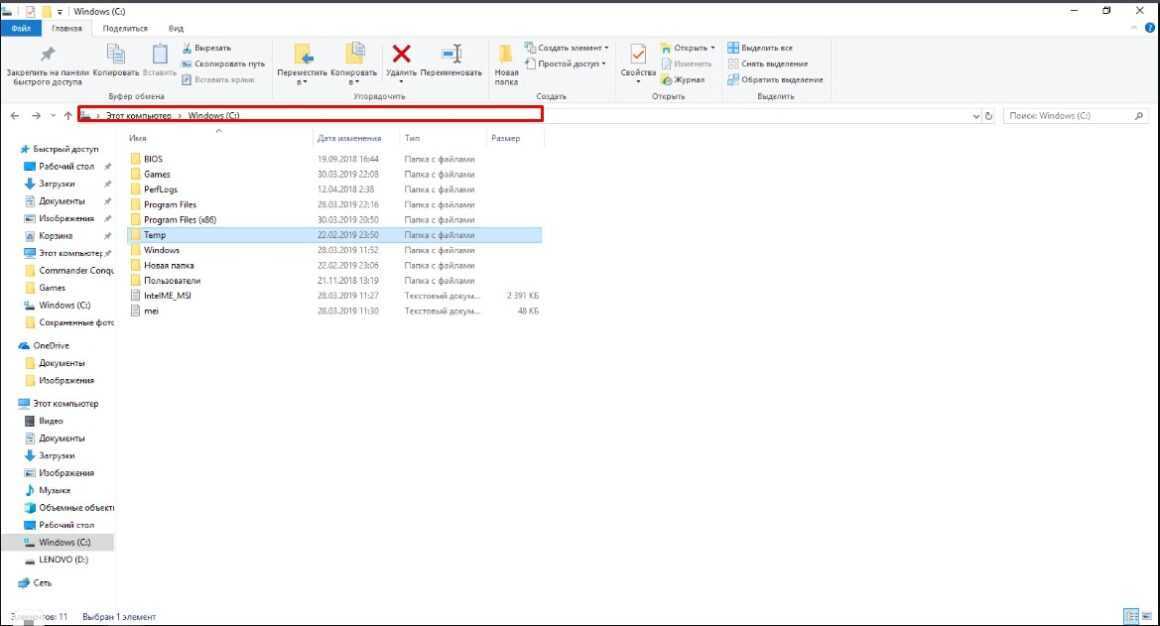Switch to the Поделиться ribbon tab
Screen dimensions: 1160x626
coord(125,29)
